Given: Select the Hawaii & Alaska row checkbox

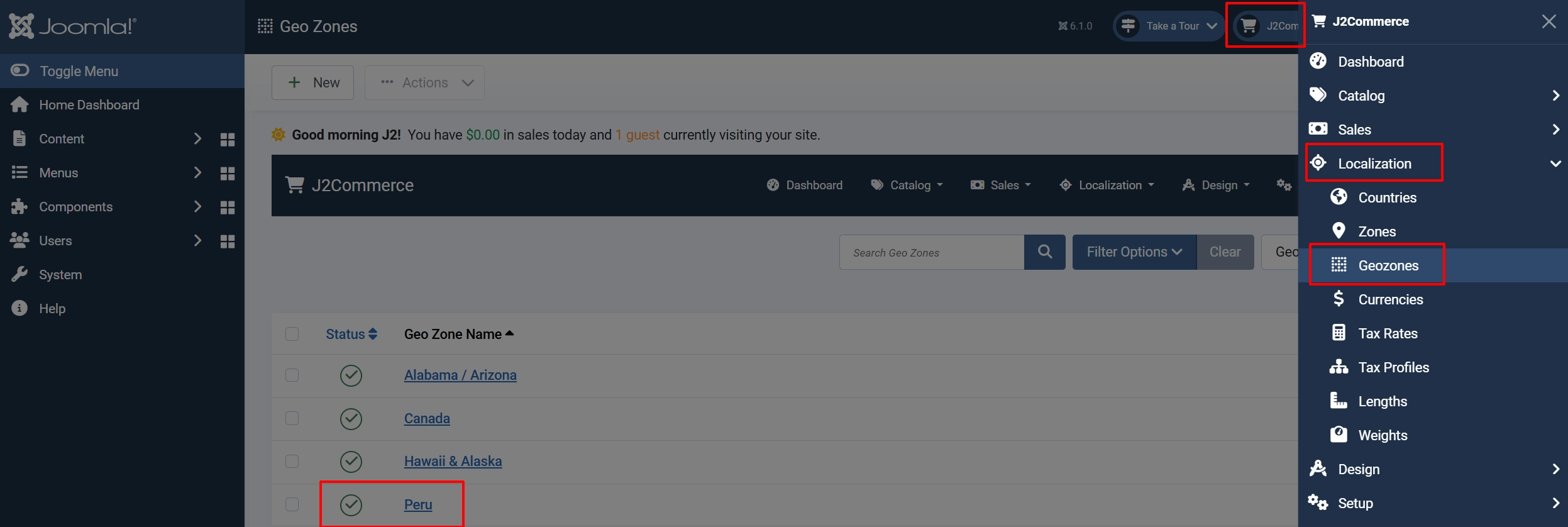Looking at the screenshot, I should (292, 462).
